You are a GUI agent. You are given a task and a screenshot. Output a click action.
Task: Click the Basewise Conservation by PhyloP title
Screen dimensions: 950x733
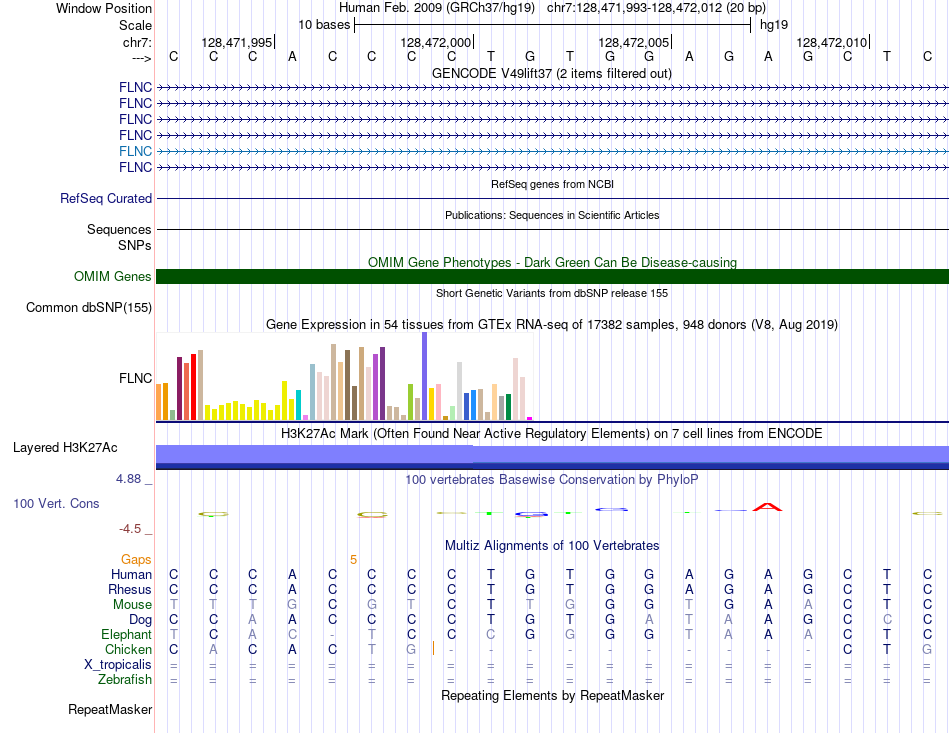pyautogui.click(x=552, y=480)
